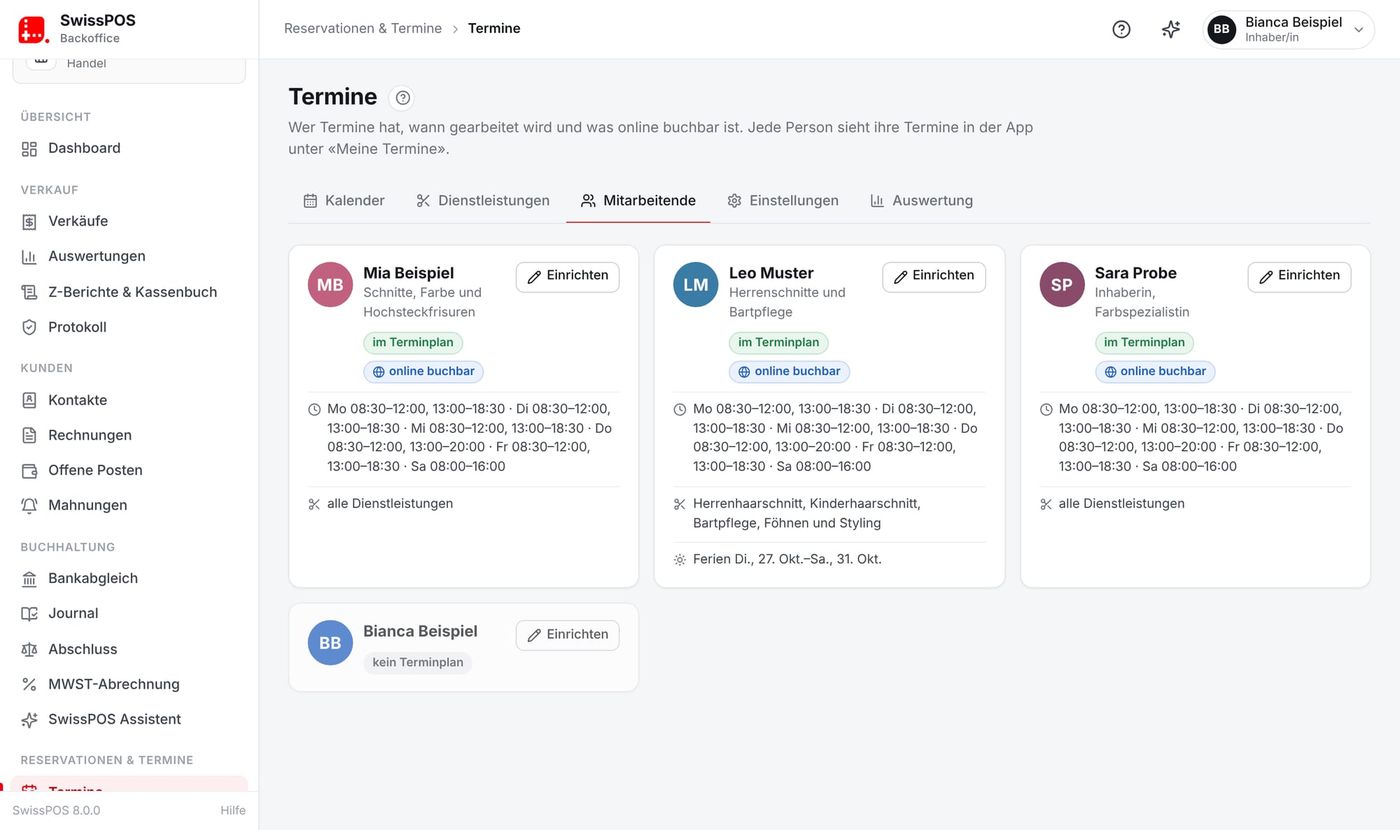The width and height of the screenshot is (1400, 830).
Task: Click the Kontakte icon in sidebar
Action: (x=29, y=400)
